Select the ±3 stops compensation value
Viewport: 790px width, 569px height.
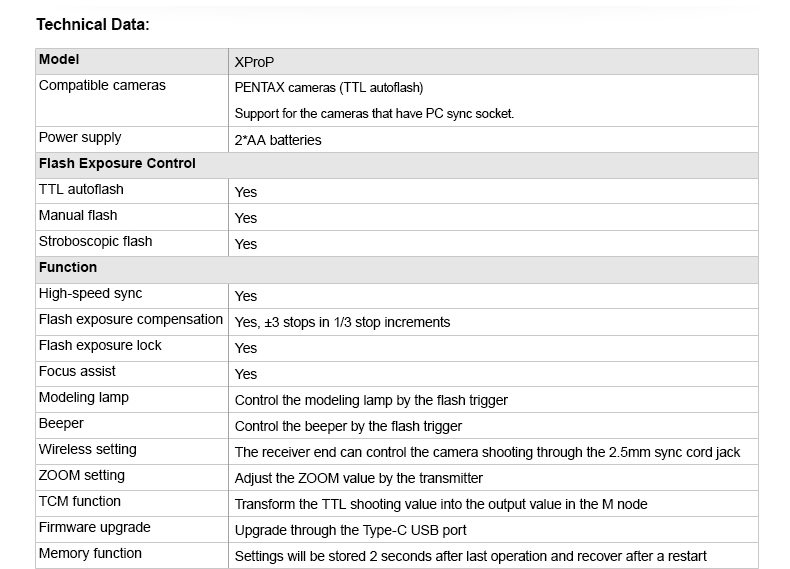(342, 322)
